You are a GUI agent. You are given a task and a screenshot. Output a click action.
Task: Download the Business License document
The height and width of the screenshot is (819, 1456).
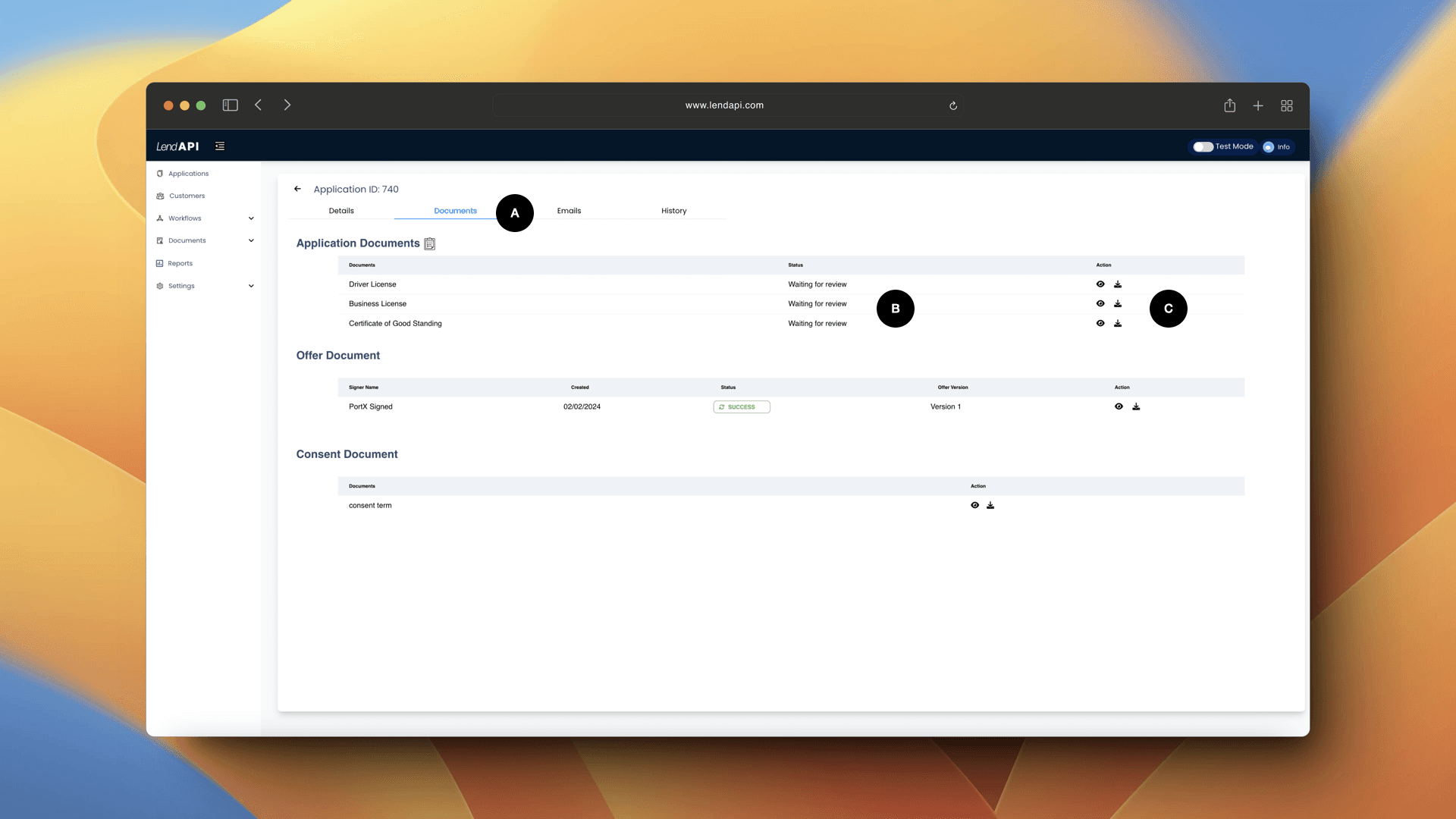click(x=1118, y=304)
